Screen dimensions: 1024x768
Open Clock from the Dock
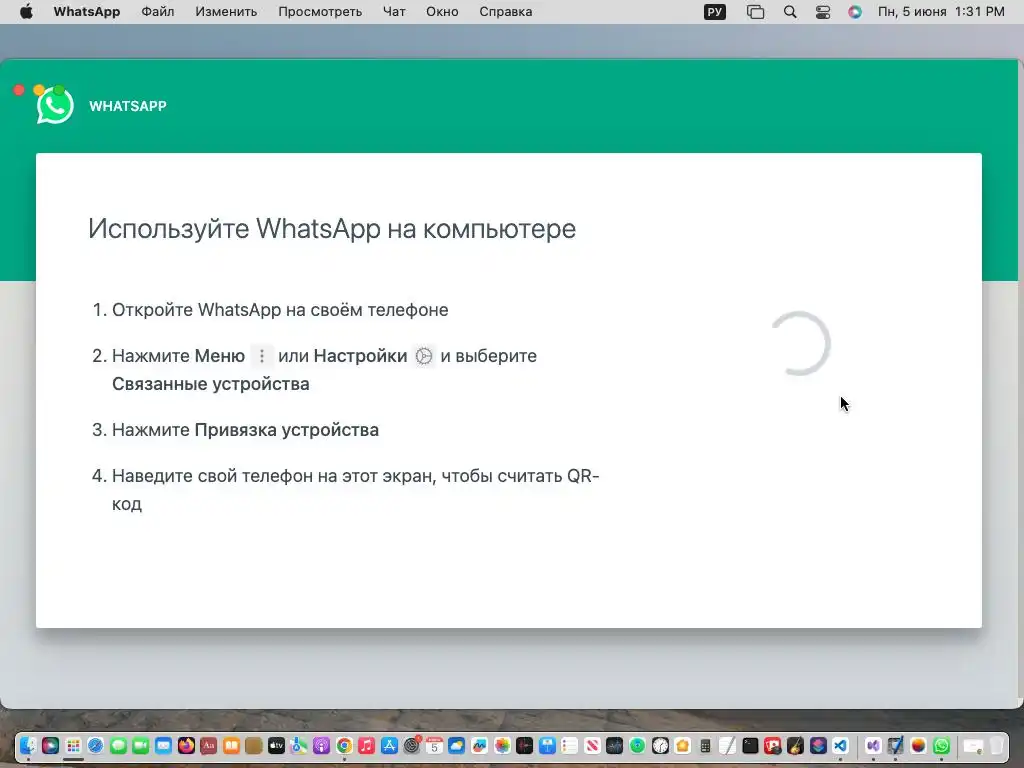[x=660, y=745]
